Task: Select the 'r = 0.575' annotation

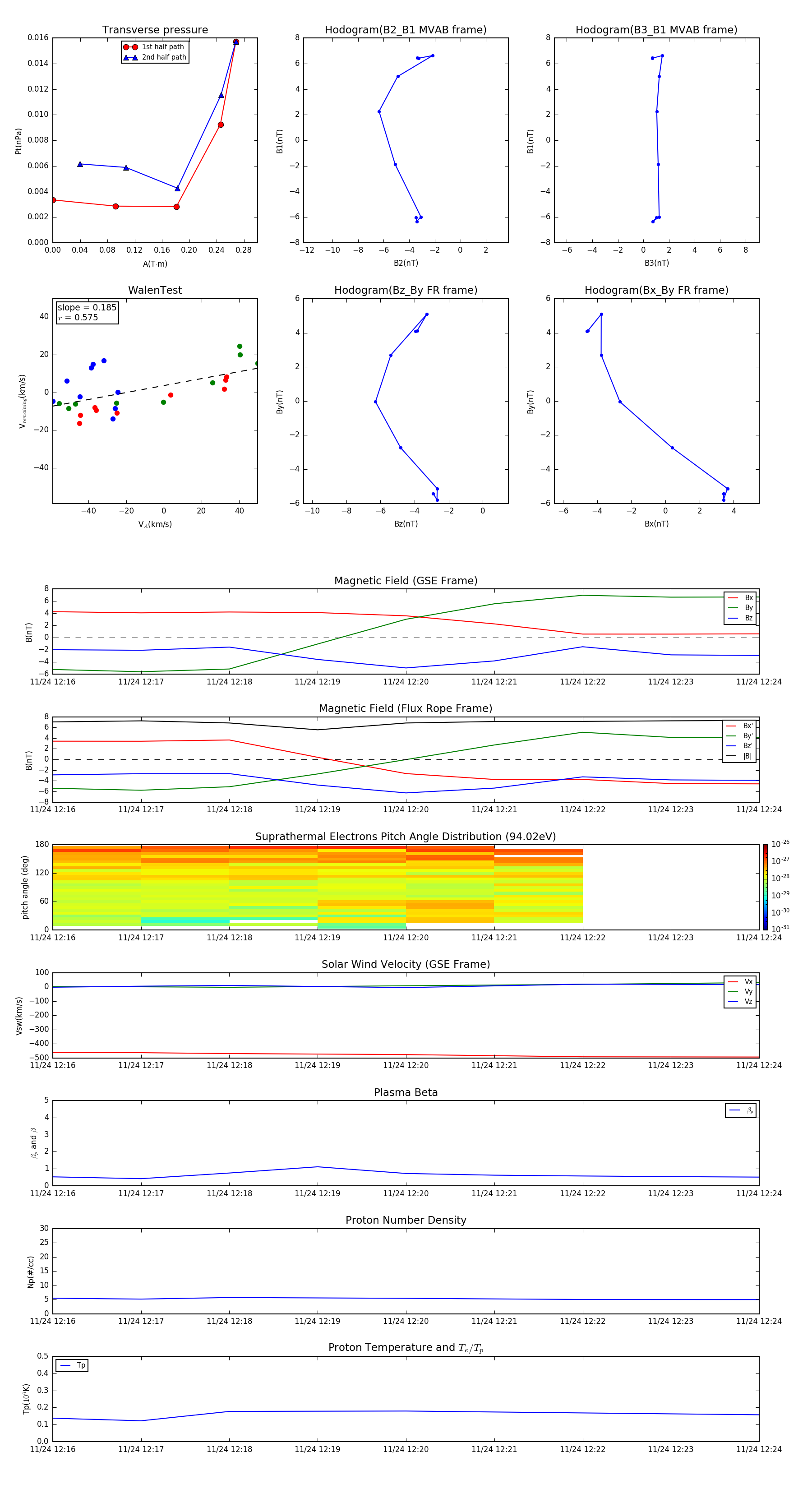Action: pyautogui.click(x=78, y=317)
